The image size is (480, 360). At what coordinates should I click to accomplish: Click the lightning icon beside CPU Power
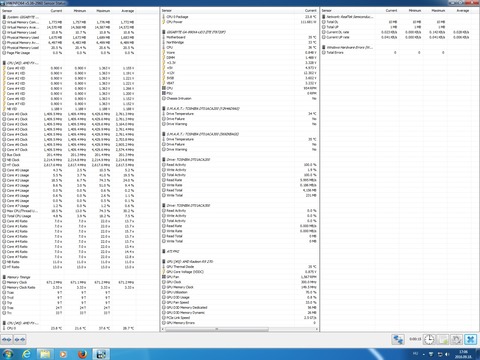pyautogui.click(x=164, y=22)
